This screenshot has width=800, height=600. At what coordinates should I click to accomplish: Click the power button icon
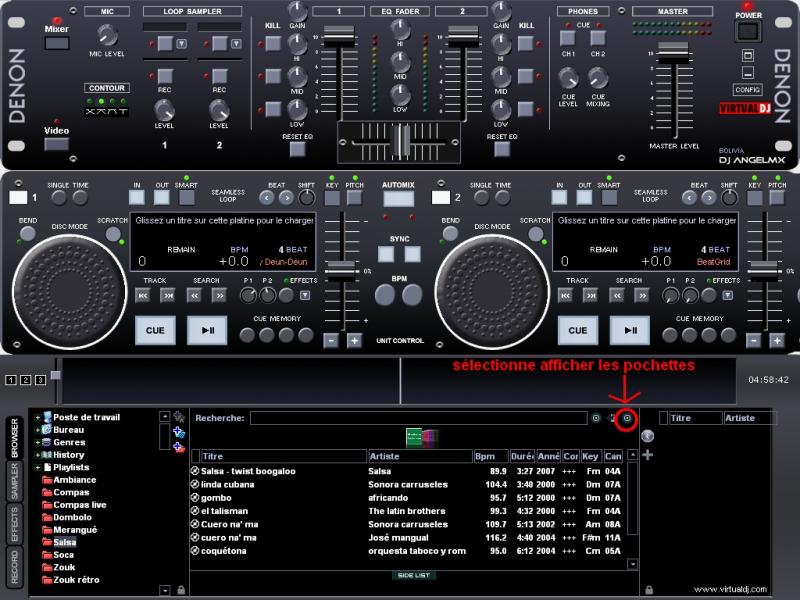(748, 32)
